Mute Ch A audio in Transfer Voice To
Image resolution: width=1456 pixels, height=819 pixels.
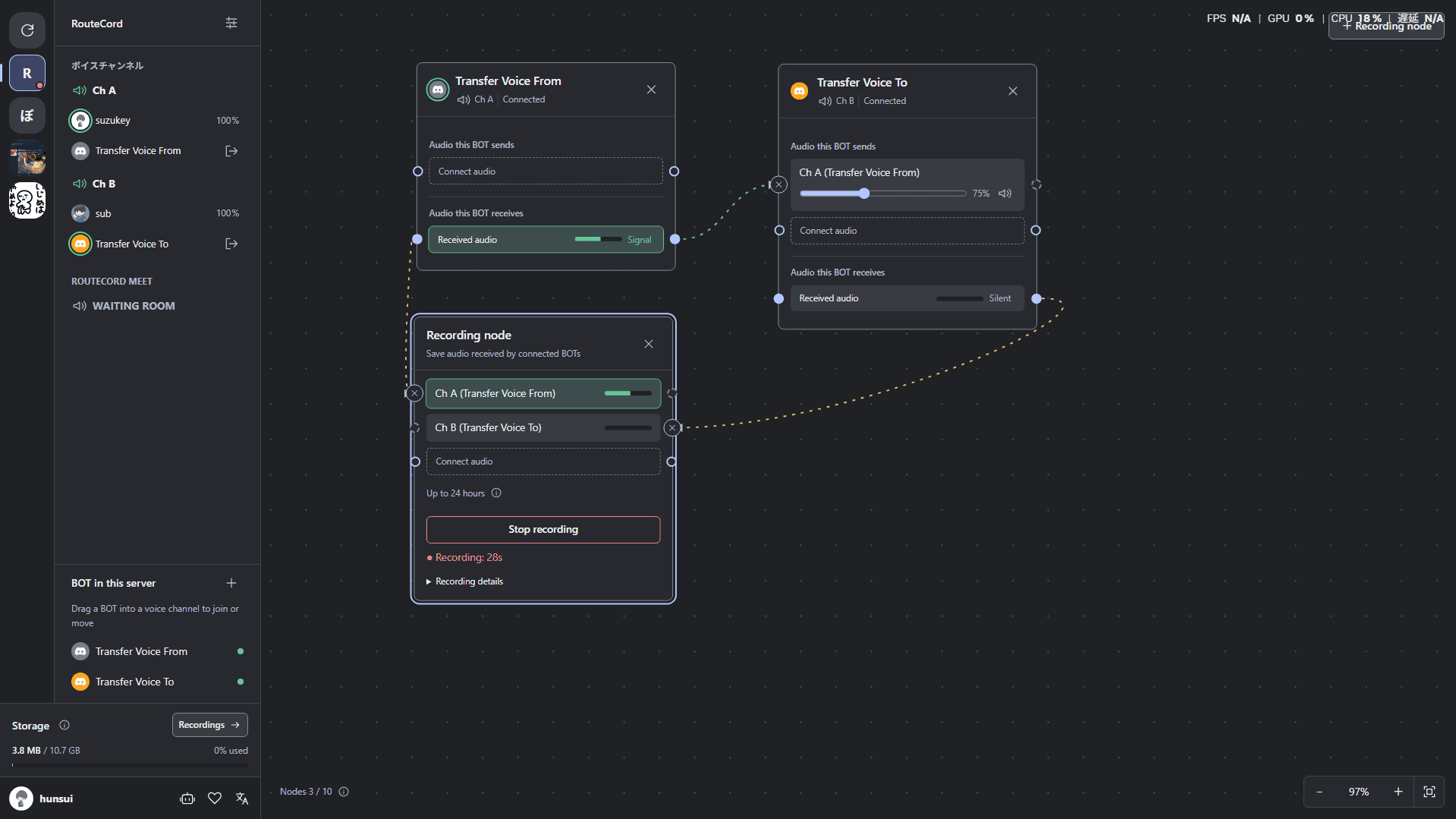click(1005, 194)
